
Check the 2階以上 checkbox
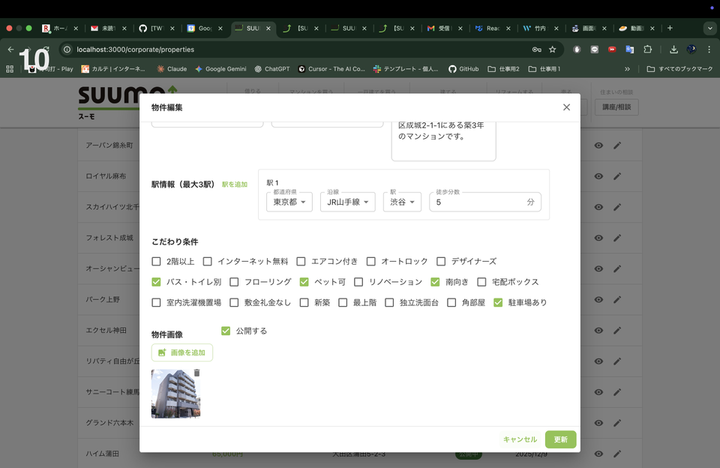(156, 261)
